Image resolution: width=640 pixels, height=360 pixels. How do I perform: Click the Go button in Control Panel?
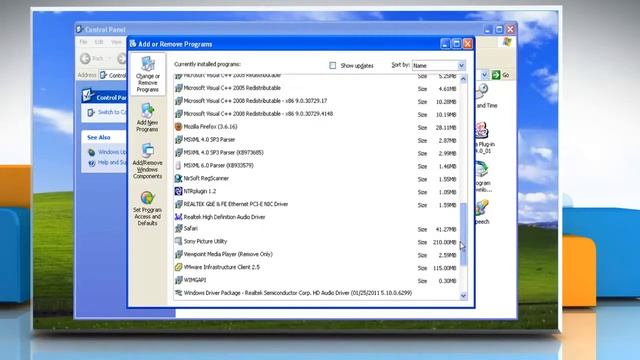pyautogui.click(x=501, y=75)
